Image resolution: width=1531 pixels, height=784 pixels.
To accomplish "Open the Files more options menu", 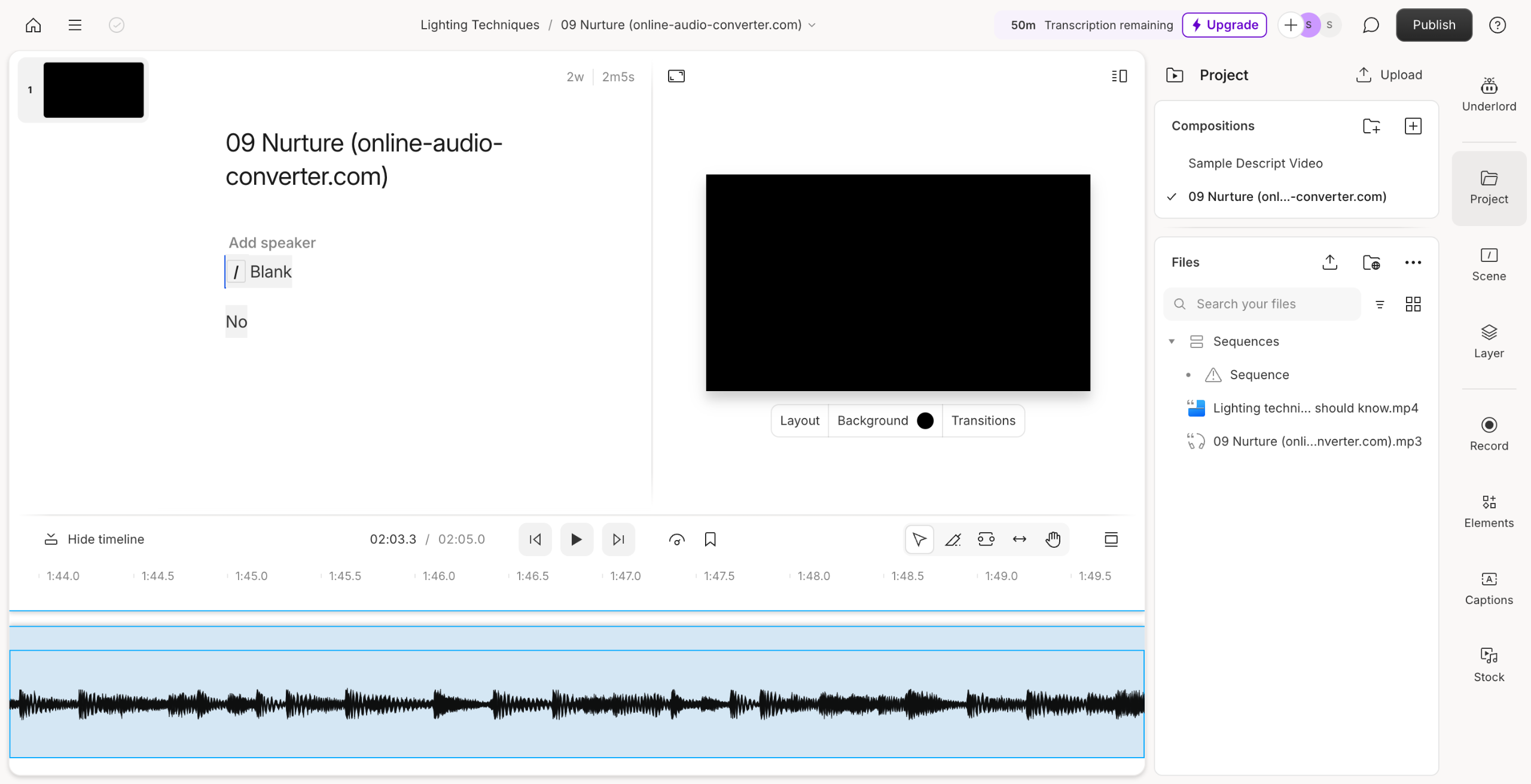I will [1413, 263].
